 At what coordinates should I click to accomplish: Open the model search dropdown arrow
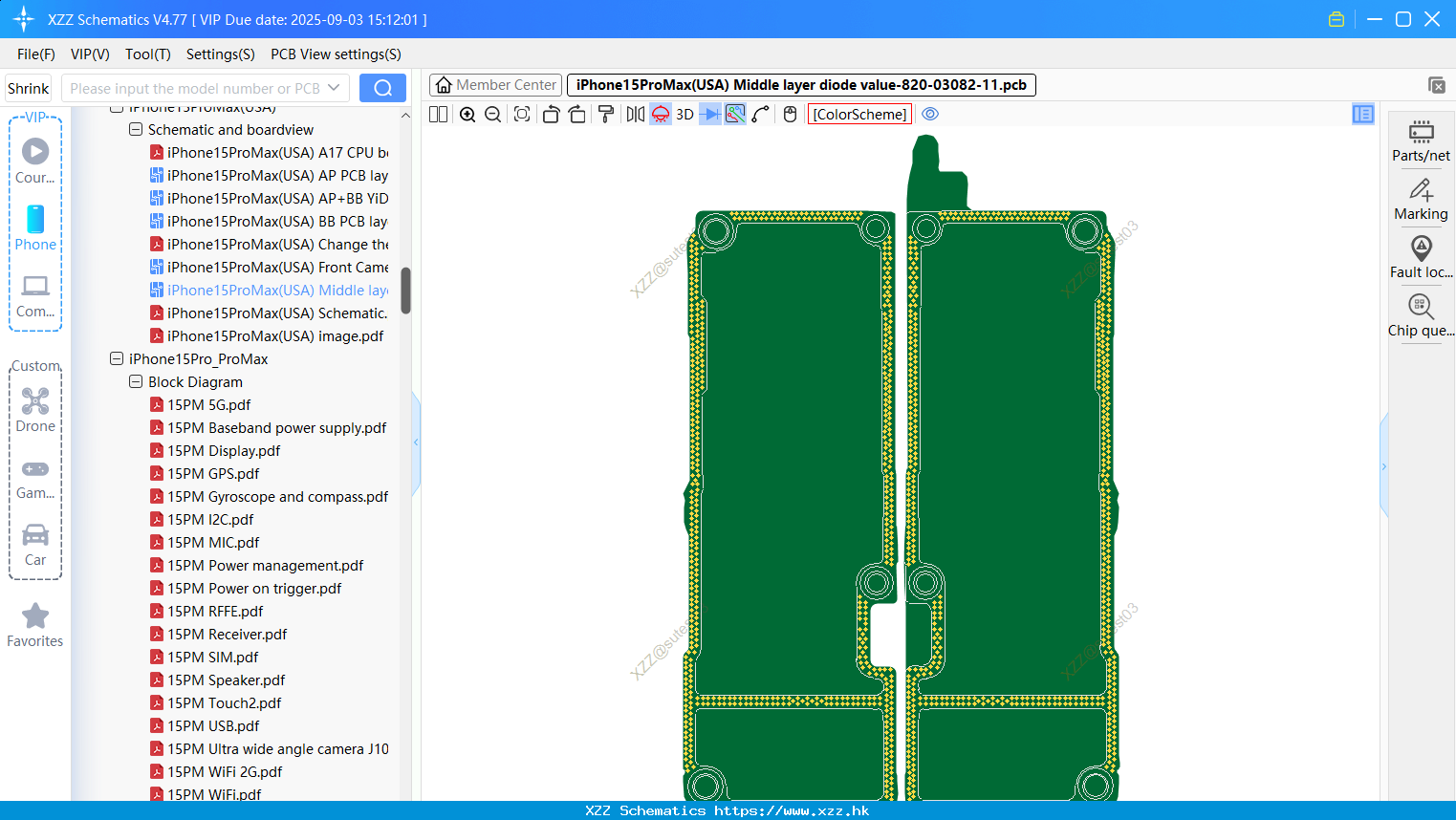(334, 88)
